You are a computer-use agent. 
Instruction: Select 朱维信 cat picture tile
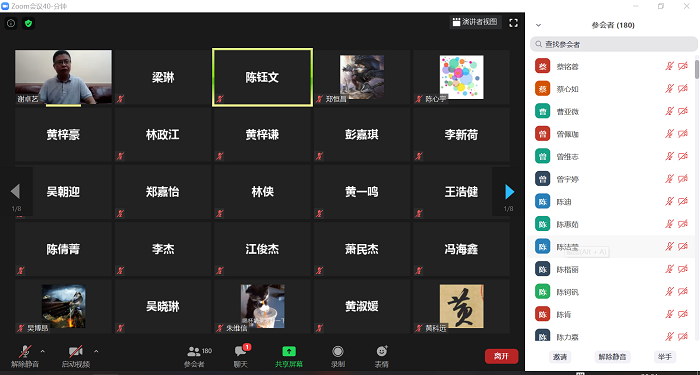[x=262, y=306]
